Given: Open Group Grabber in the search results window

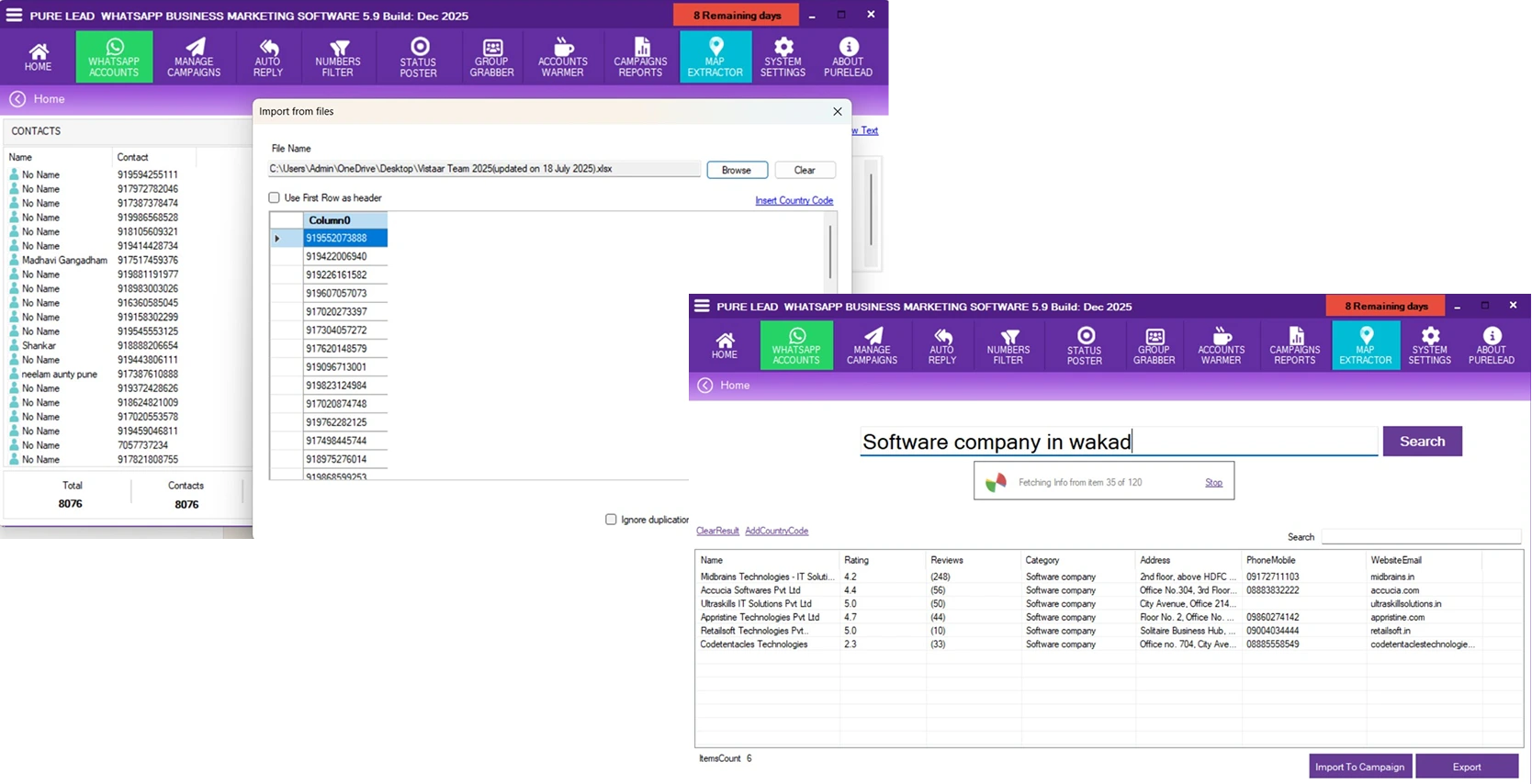Looking at the screenshot, I should pyautogui.click(x=1154, y=346).
